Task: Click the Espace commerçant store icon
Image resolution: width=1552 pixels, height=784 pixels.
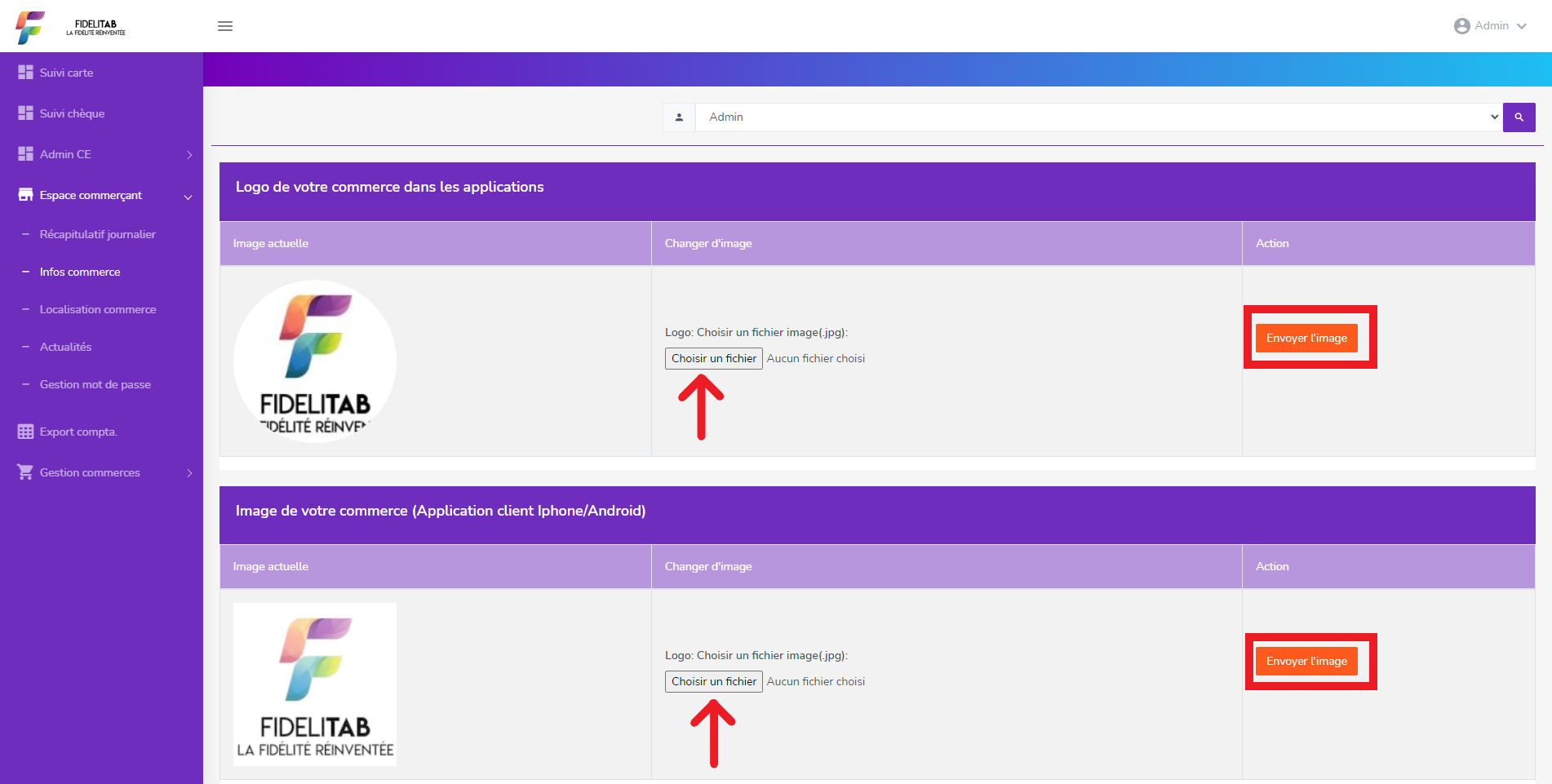Action: point(25,195)
